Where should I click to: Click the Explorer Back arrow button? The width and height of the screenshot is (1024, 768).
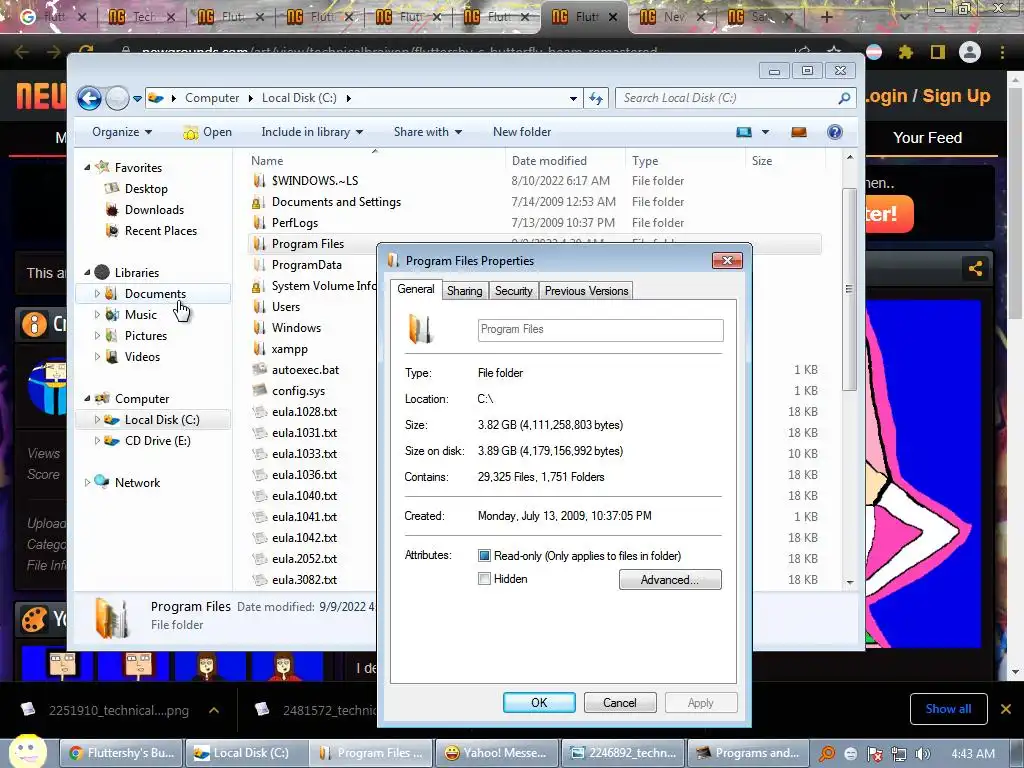[89, 99]
